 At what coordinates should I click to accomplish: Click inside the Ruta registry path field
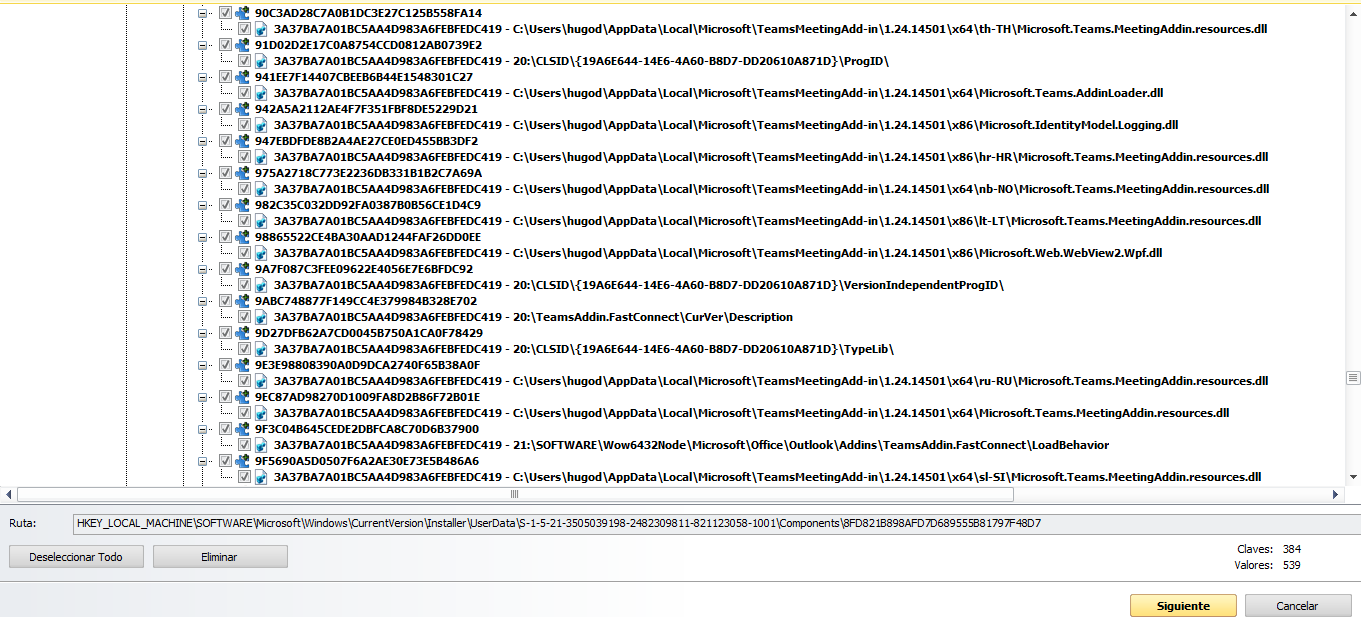coord(700,523)
